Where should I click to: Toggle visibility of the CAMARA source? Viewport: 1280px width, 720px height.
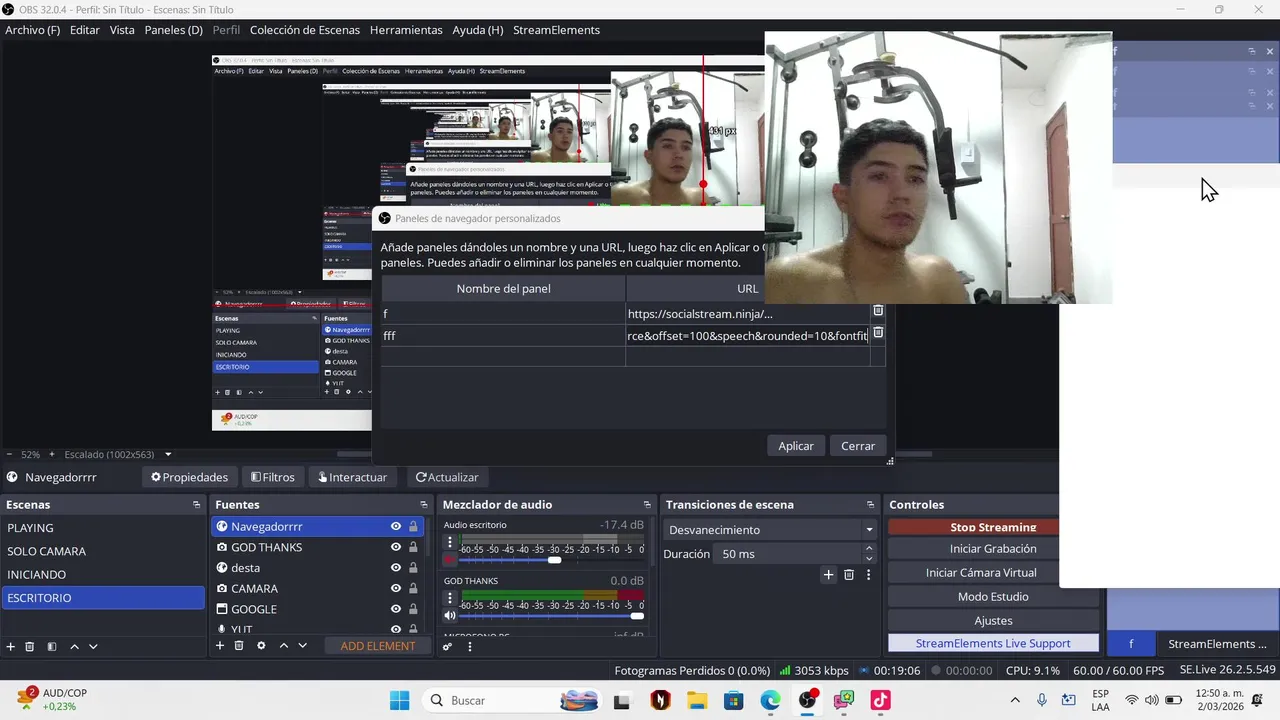[x=396, y=589]
